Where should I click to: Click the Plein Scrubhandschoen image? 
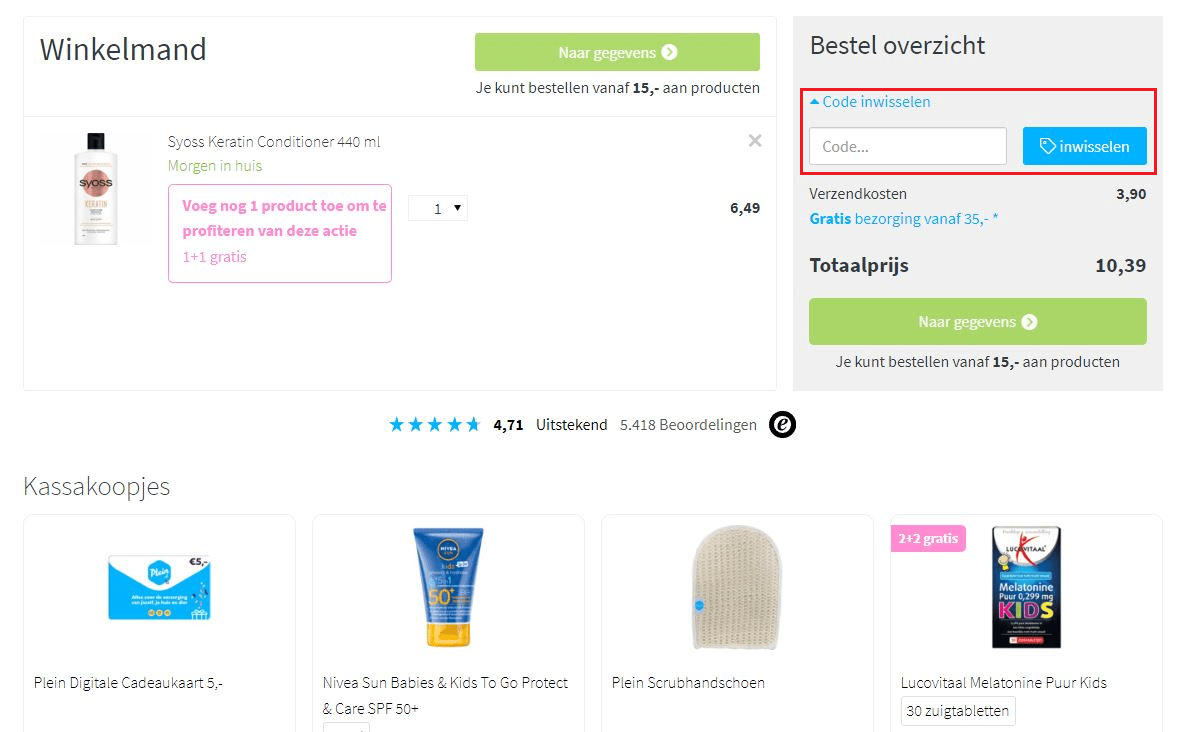(x=737, y=590)
